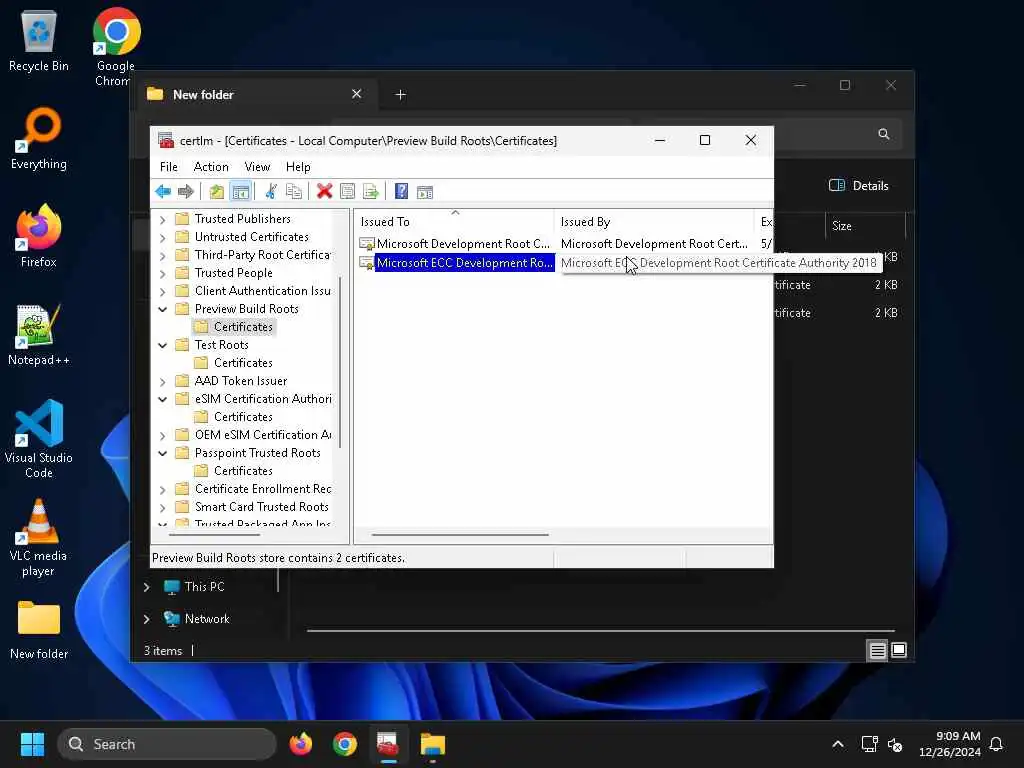Open Visual Studio Code desktop shortcut
This screenshot has height=768, width=1024.
39,438
